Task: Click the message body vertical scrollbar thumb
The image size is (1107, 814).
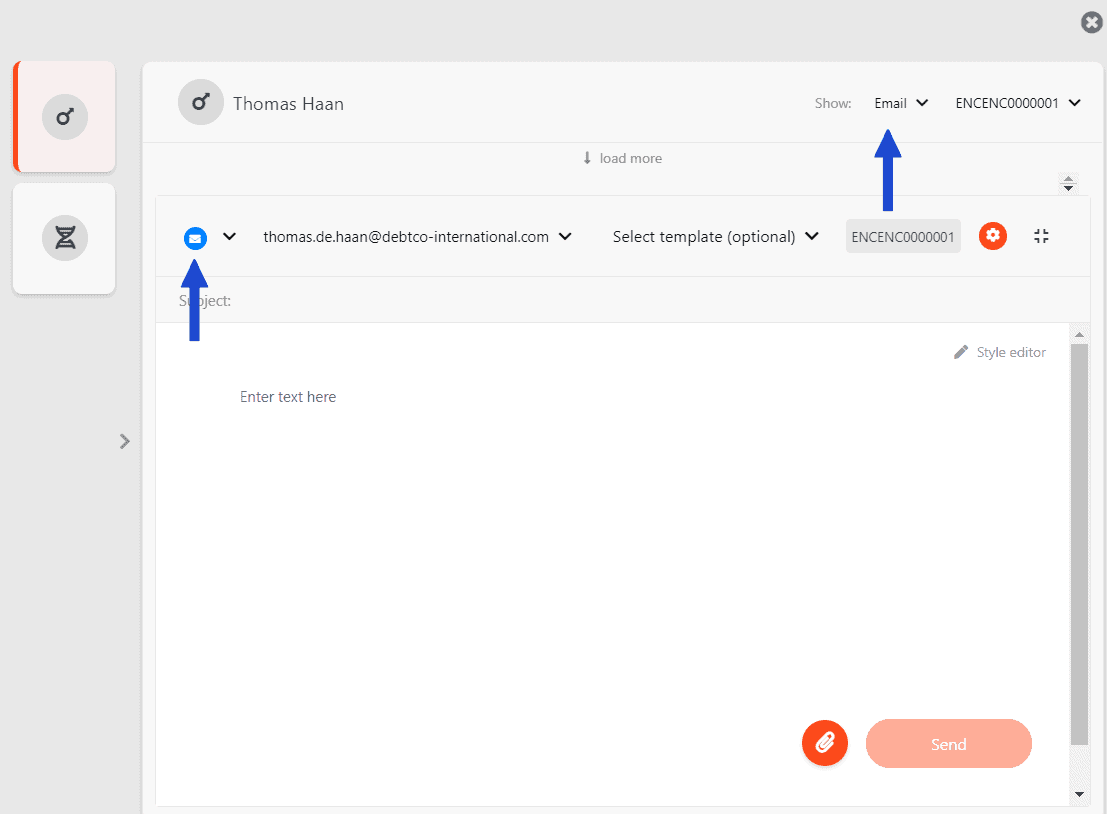Action: [x=1079, y=544]
